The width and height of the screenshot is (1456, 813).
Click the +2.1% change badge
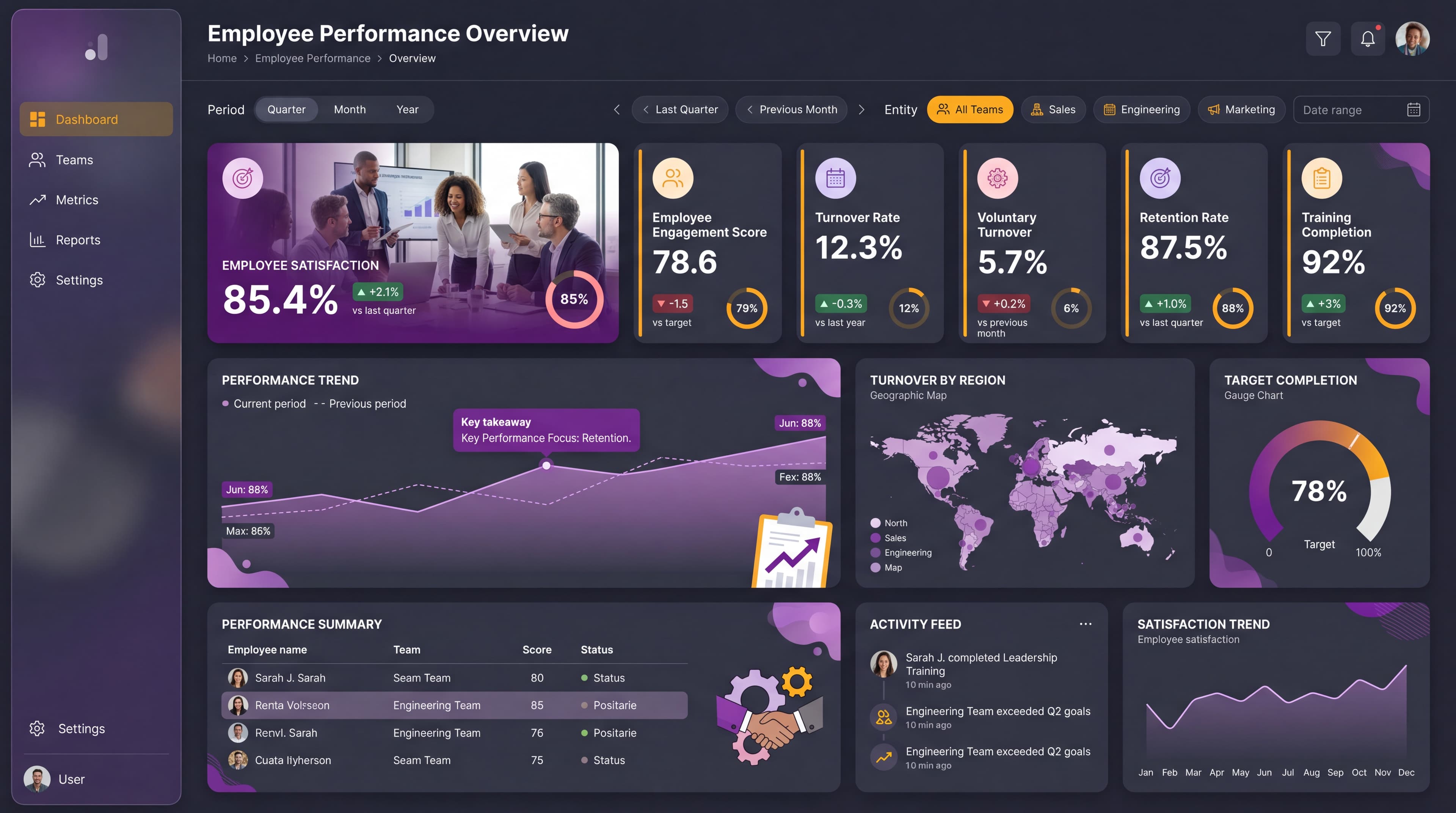pos(378,292)
